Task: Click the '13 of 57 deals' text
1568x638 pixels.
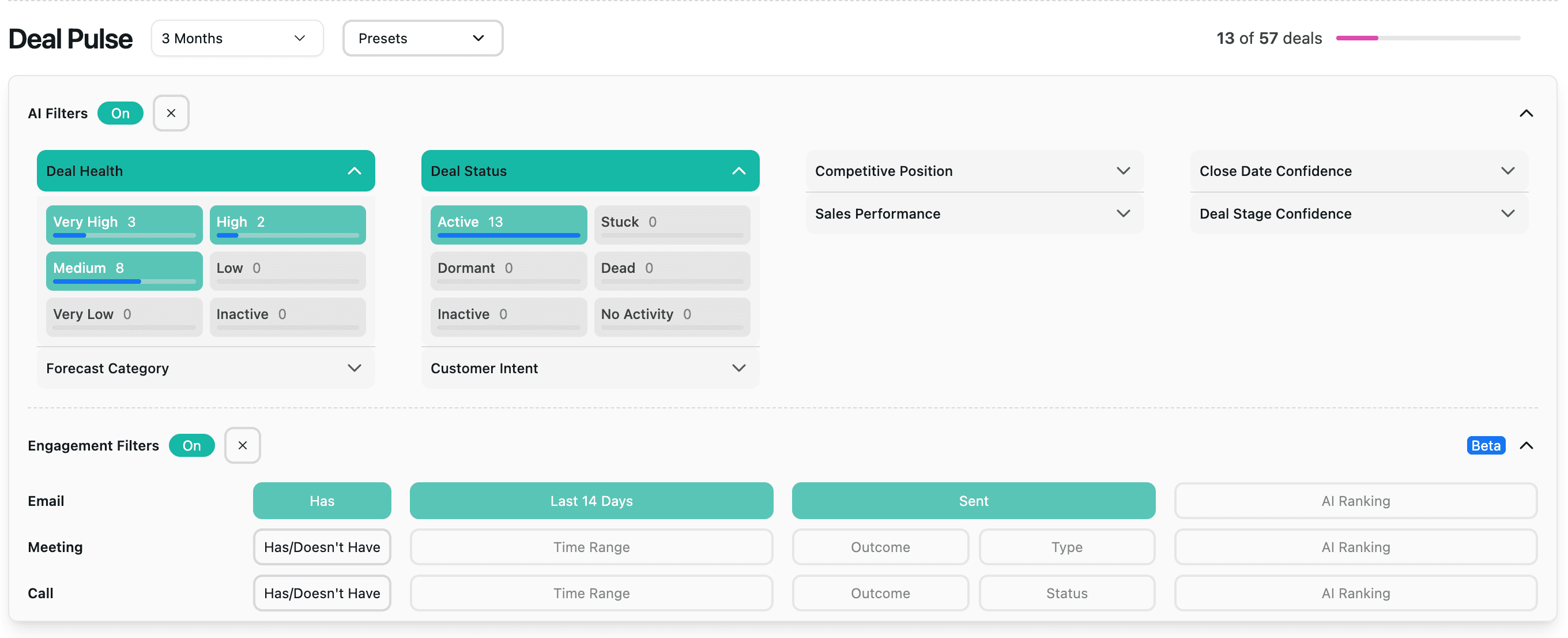Action: [1269, 39]
